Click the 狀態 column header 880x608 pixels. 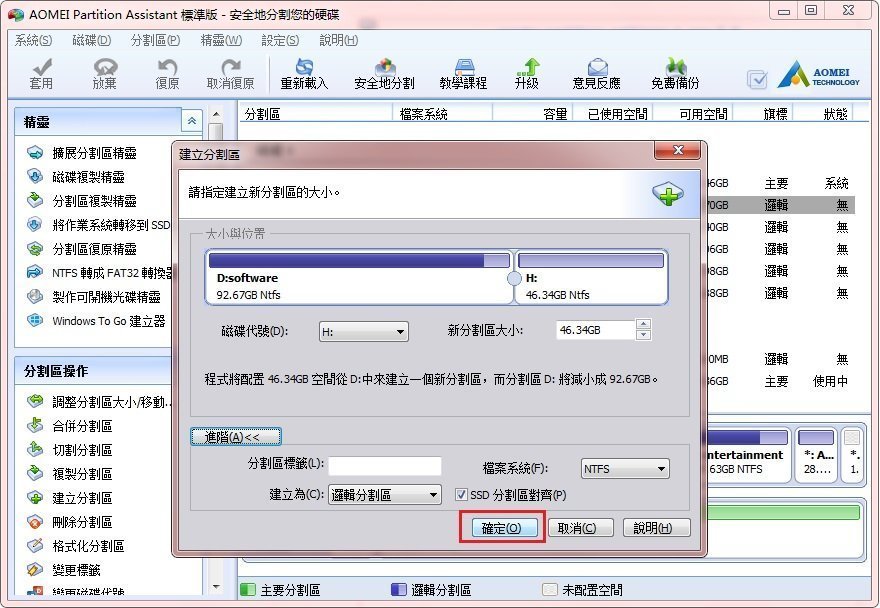coord(823,114)
